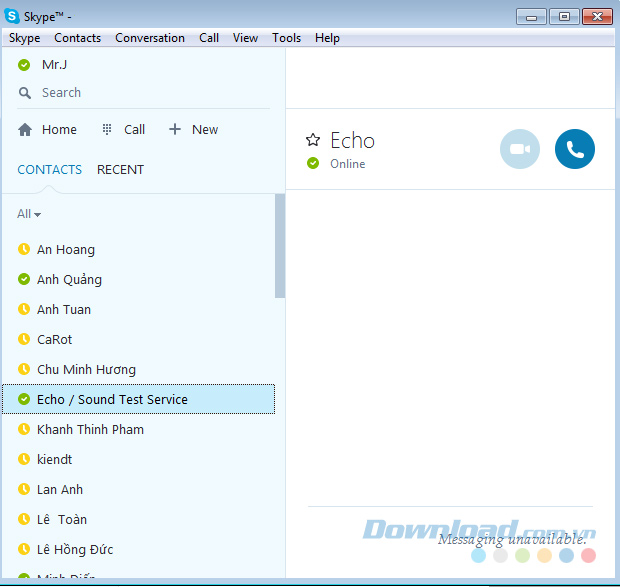This screenshot has height=587, width=620.
Task: Click kiendt's away status icon
Action: click(24, 459)
